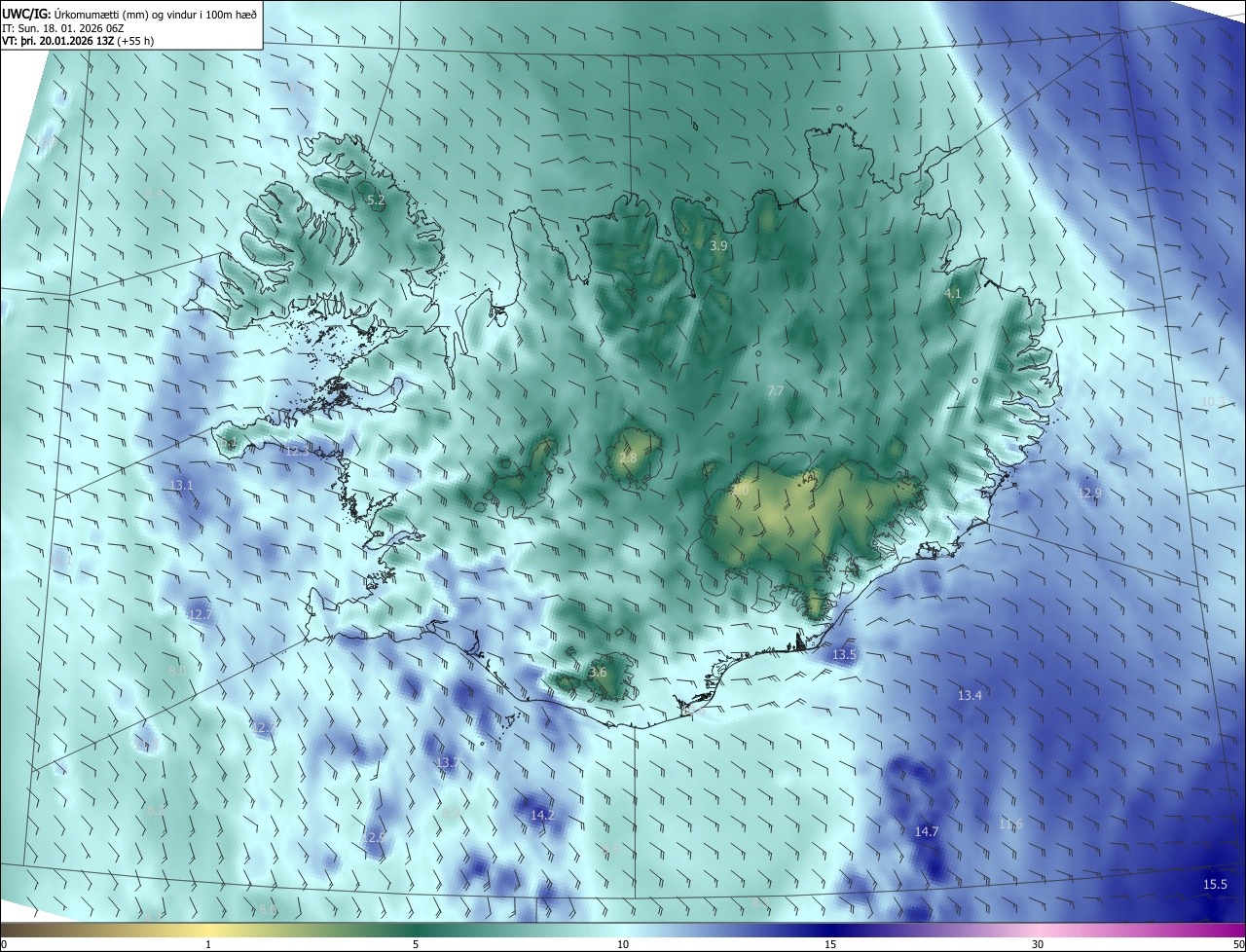Click the 3.6 value on the south-coast glacier

tap(598, 673)
